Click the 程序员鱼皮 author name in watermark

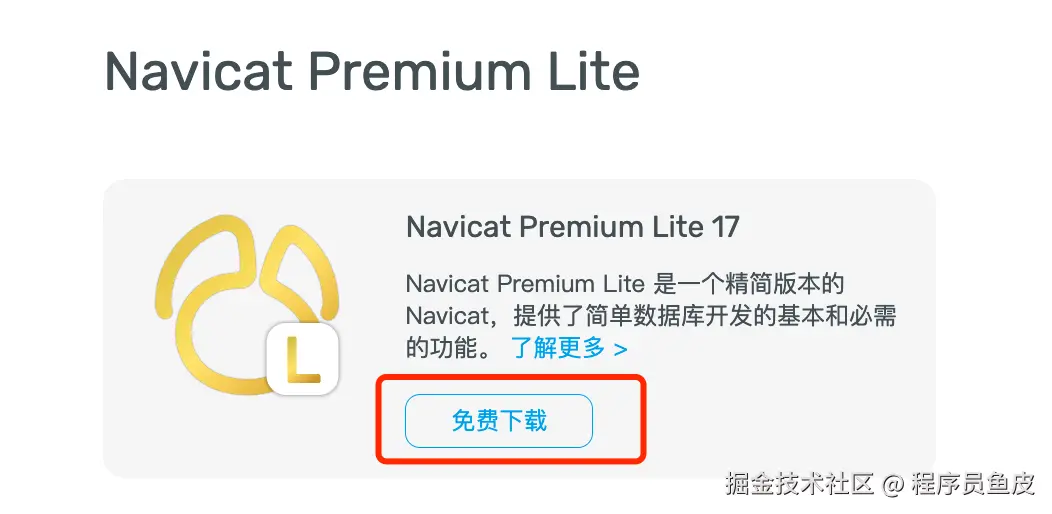pos(973,483)
